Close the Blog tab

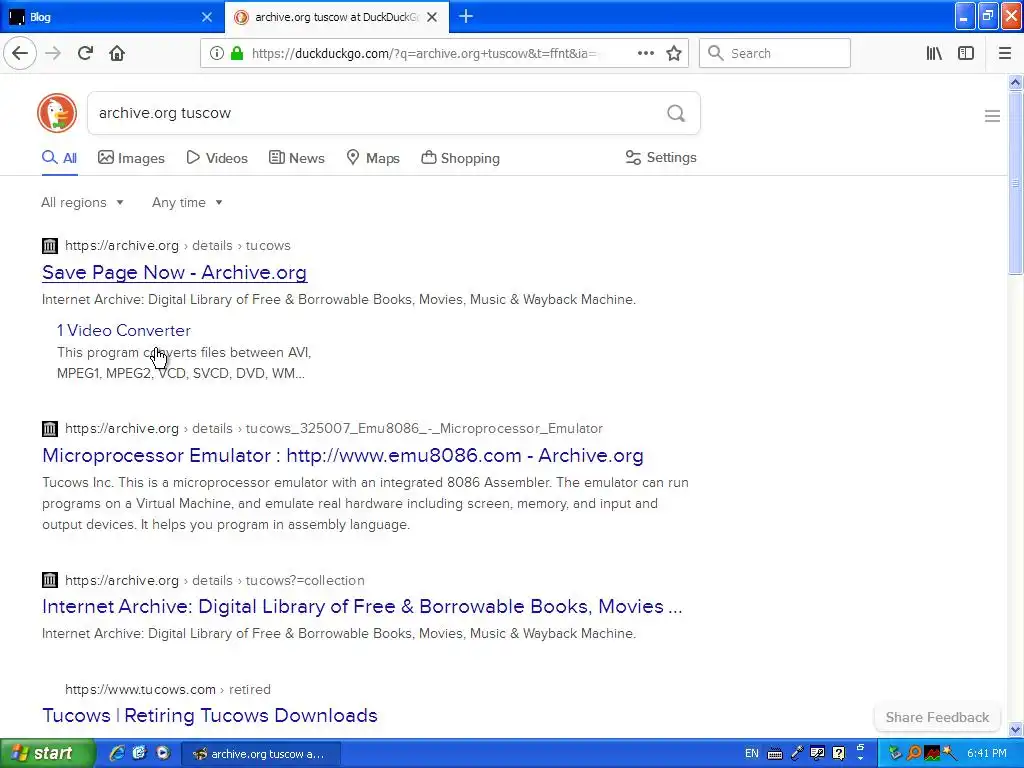[206, 17]
